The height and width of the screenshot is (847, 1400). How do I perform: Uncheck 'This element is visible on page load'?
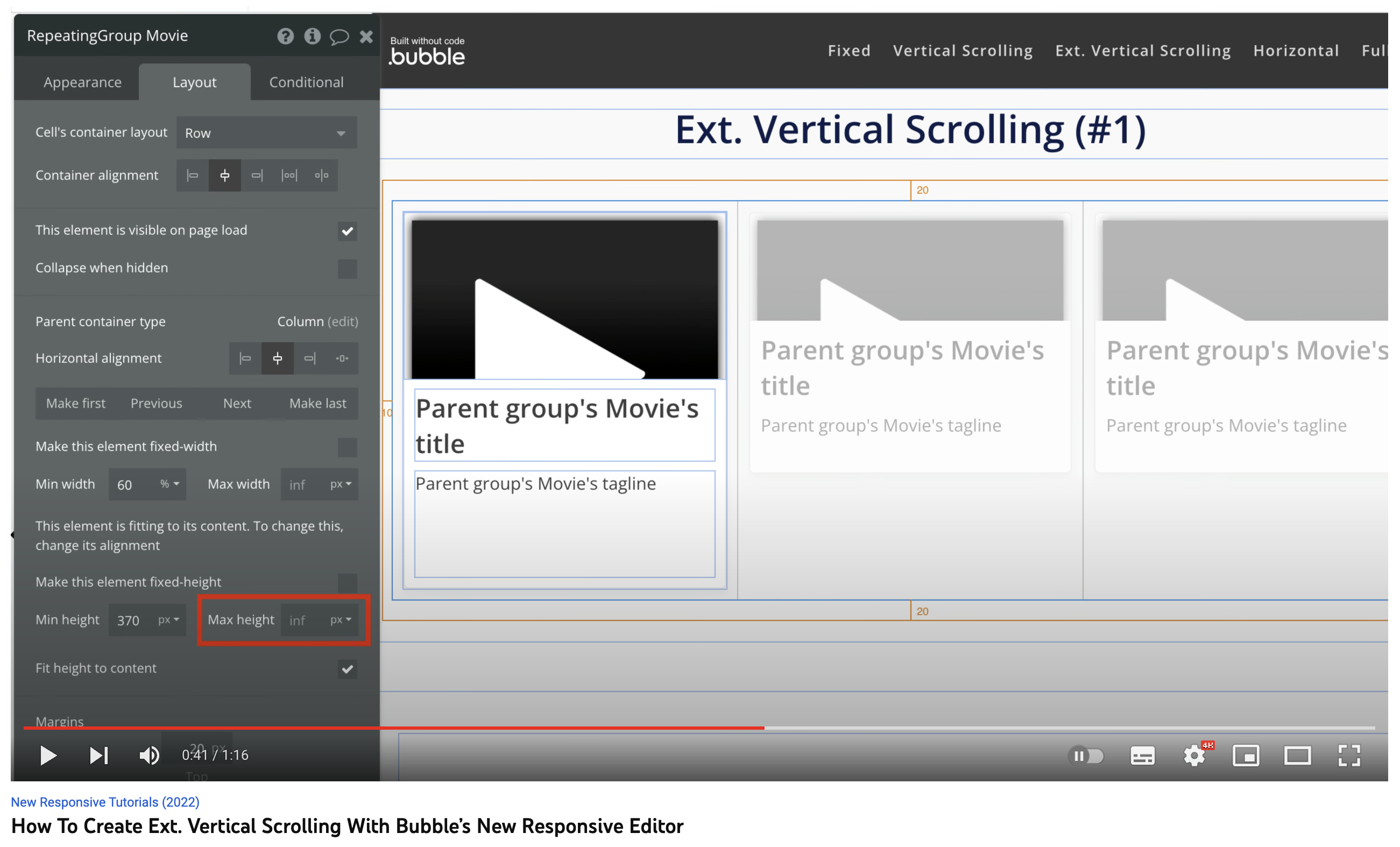click(347, 231)
